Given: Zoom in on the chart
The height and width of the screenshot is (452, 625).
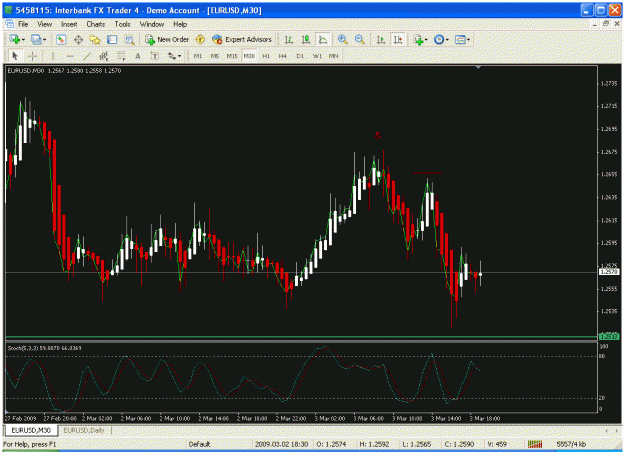Looking at the screenshot, I should pyautogui.click(x=342, y=39).
